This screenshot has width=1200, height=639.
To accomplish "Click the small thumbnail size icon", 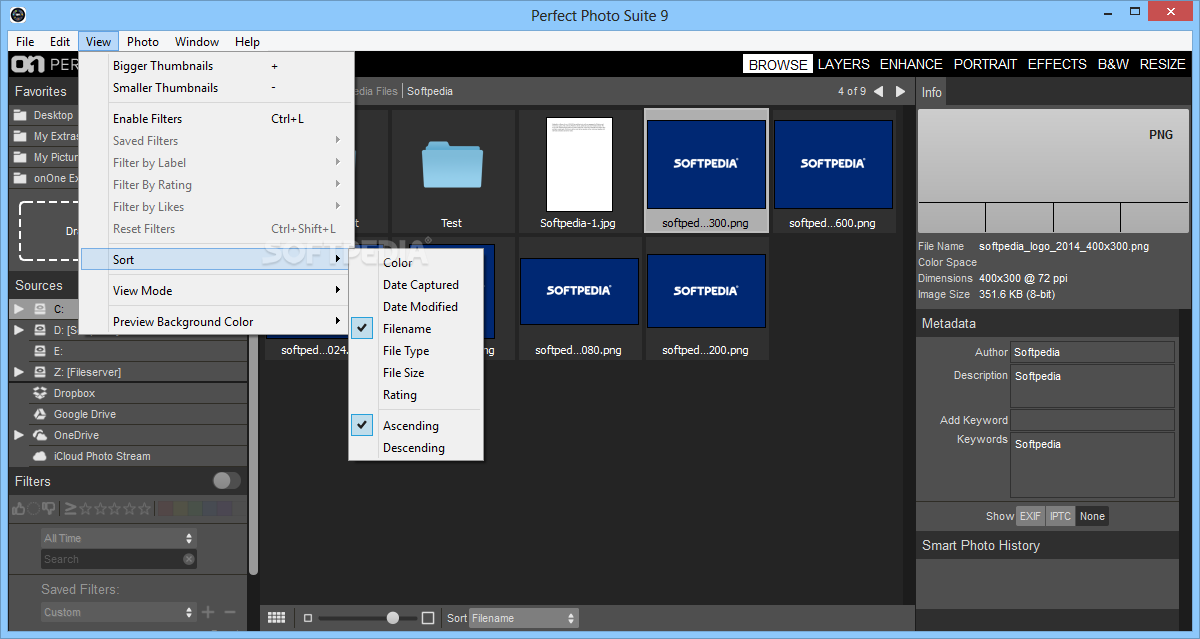I will pos(308,618).
